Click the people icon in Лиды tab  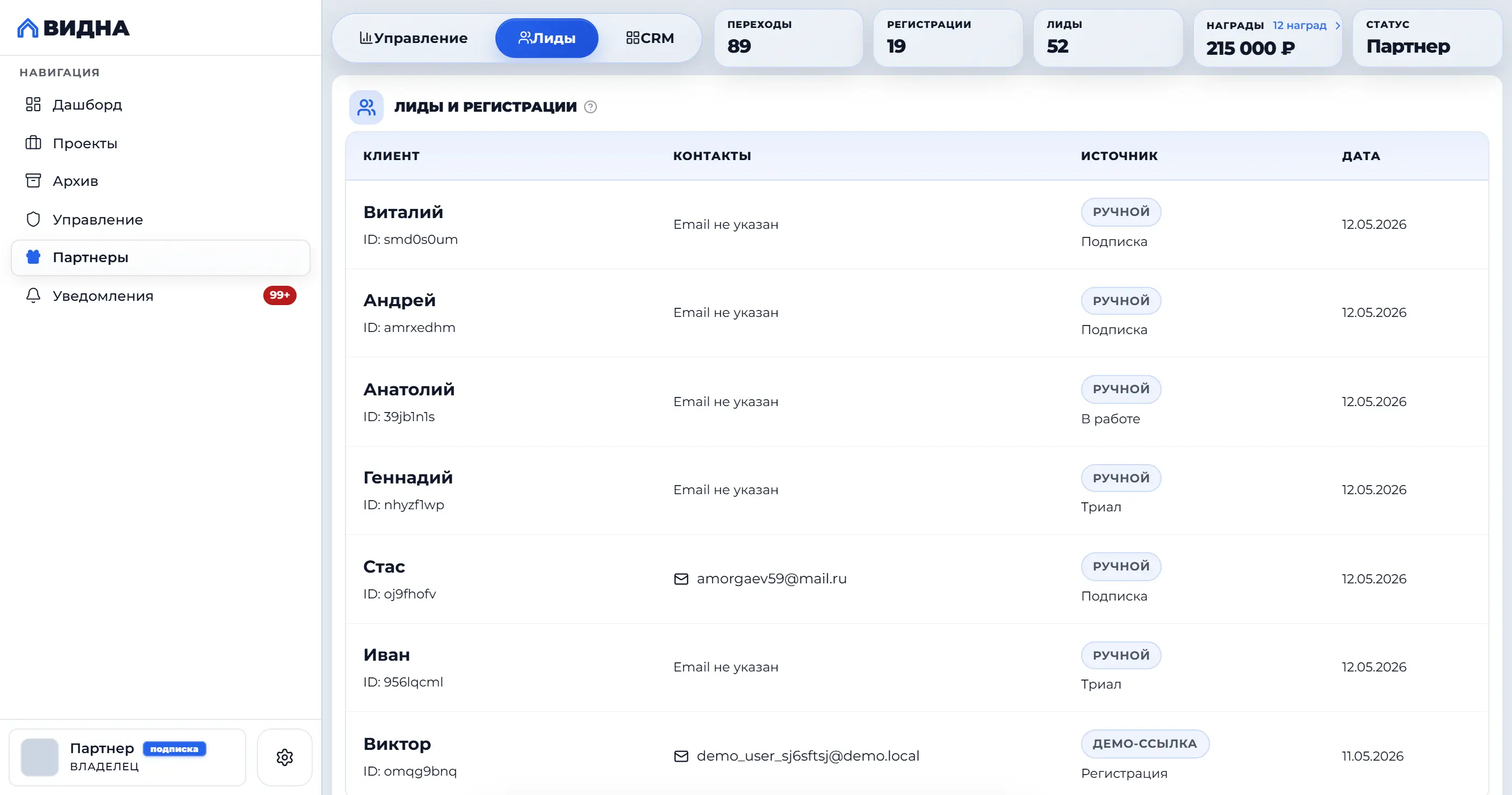(x=525, y=38)
